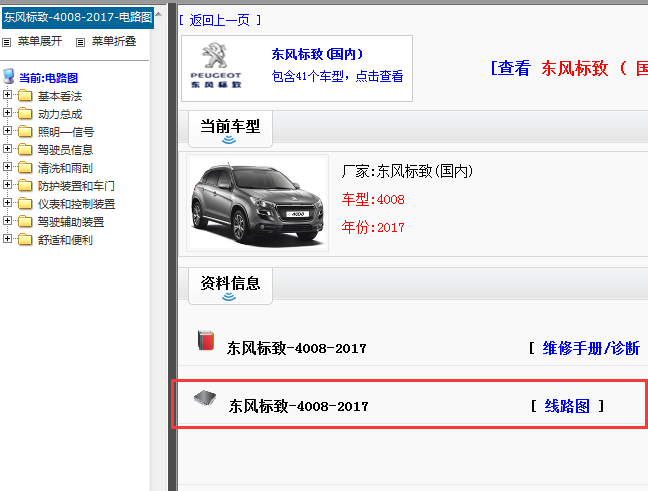Expand the 清洗和雨刮 tree node
The height and width of the screenshot is (491, 648).
pos(7,167)
